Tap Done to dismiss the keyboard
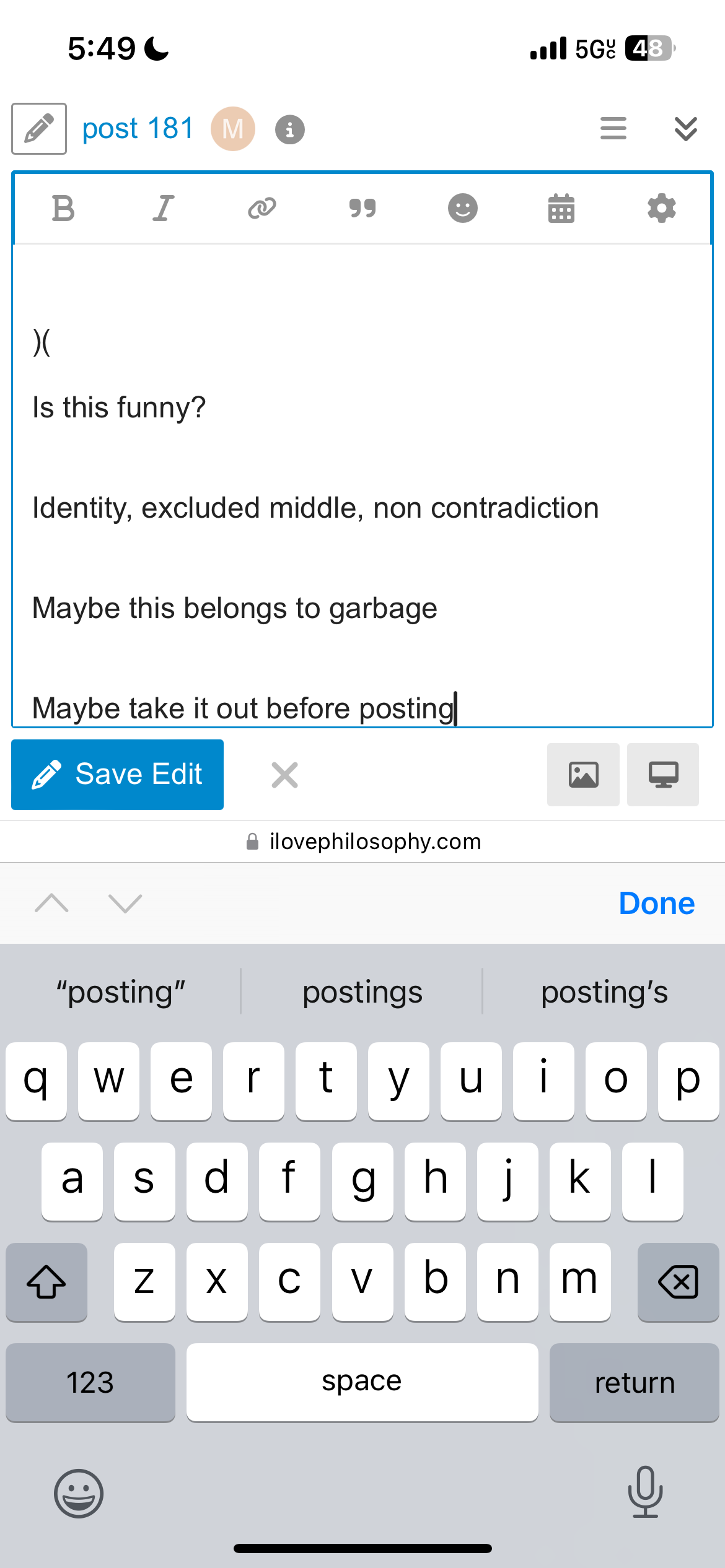This screenshot has height=1568, width=725. pyautogui.click(x=657, y=904)
